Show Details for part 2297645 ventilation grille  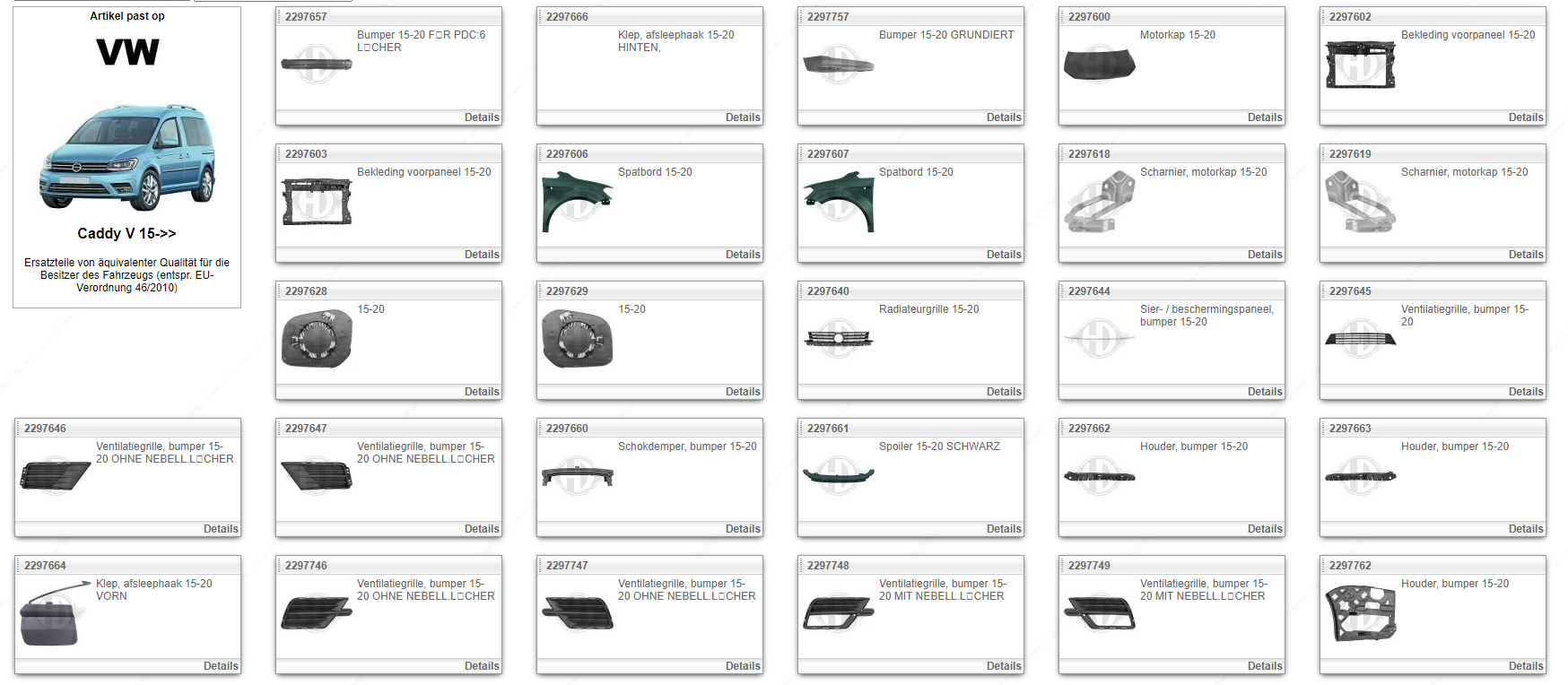click(x=1525, y=392)
